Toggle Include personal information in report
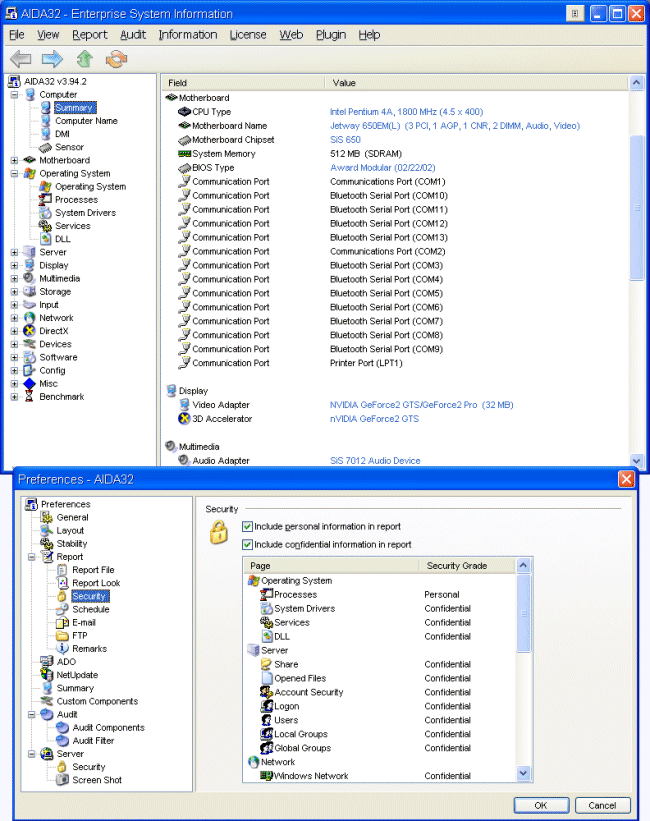This screenshot has height=821, width=650. coord(247,526)
